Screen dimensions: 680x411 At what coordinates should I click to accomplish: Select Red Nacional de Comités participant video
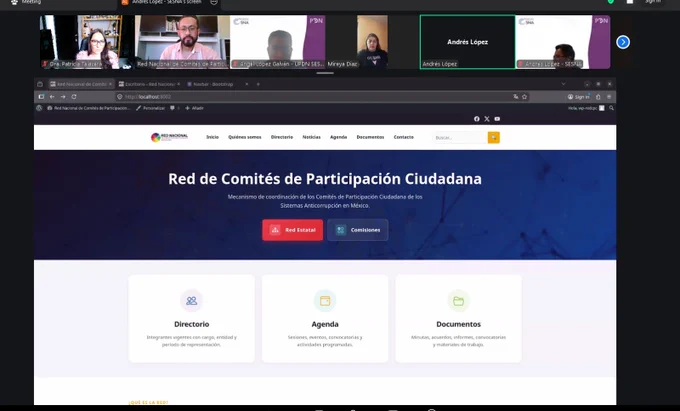(x=182, y=42)
